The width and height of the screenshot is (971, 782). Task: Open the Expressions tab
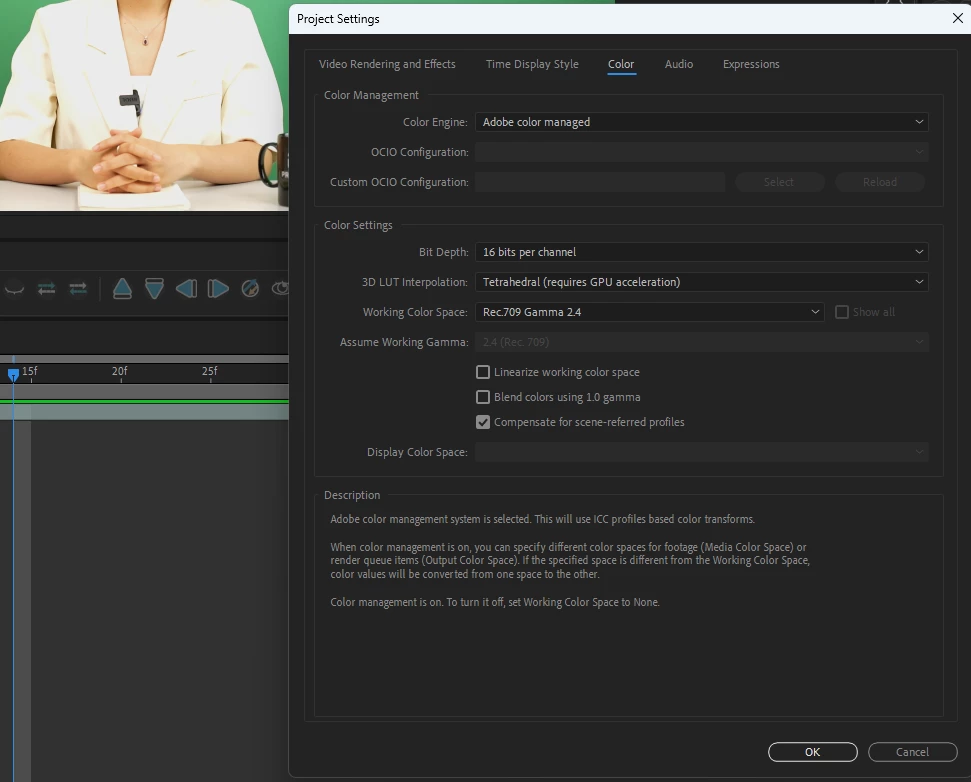click(751, 64)
